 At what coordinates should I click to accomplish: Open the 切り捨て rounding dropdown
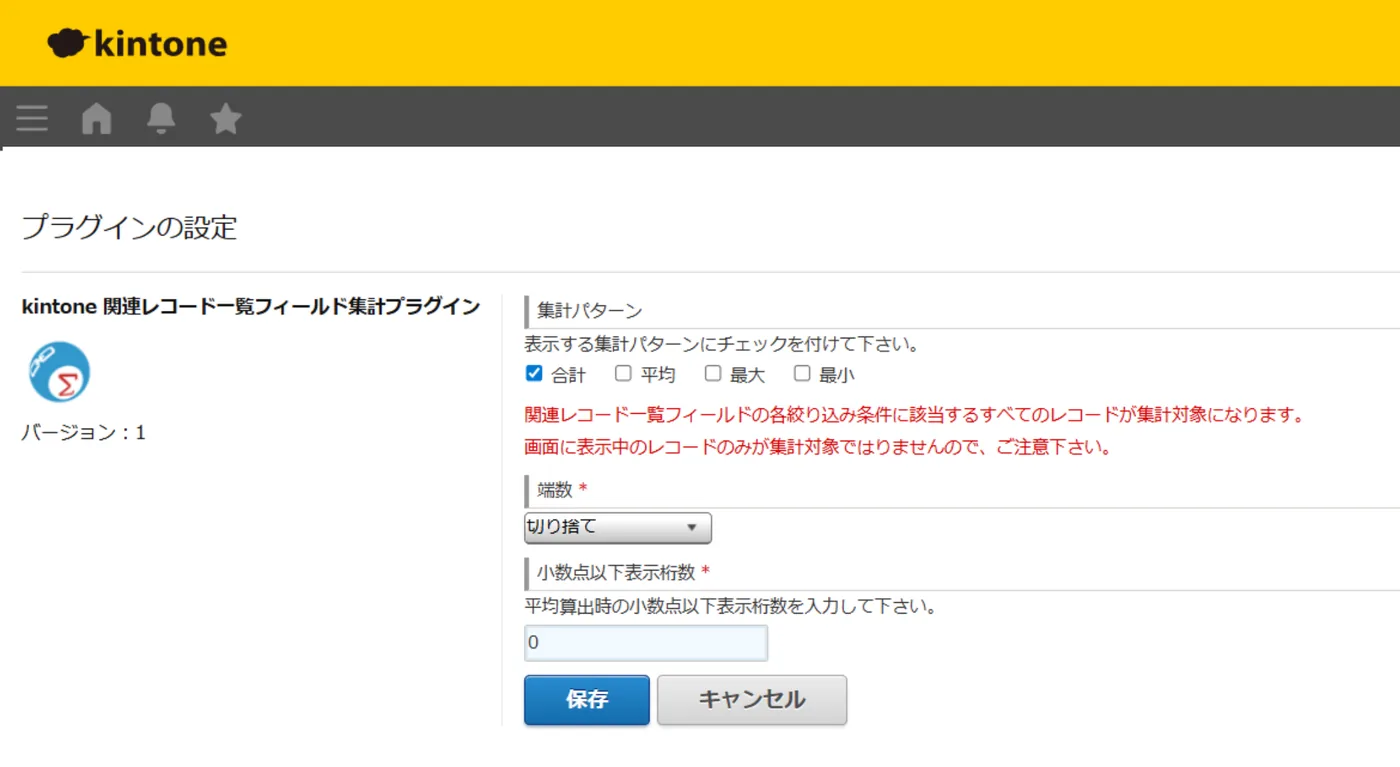coord(618,528)
